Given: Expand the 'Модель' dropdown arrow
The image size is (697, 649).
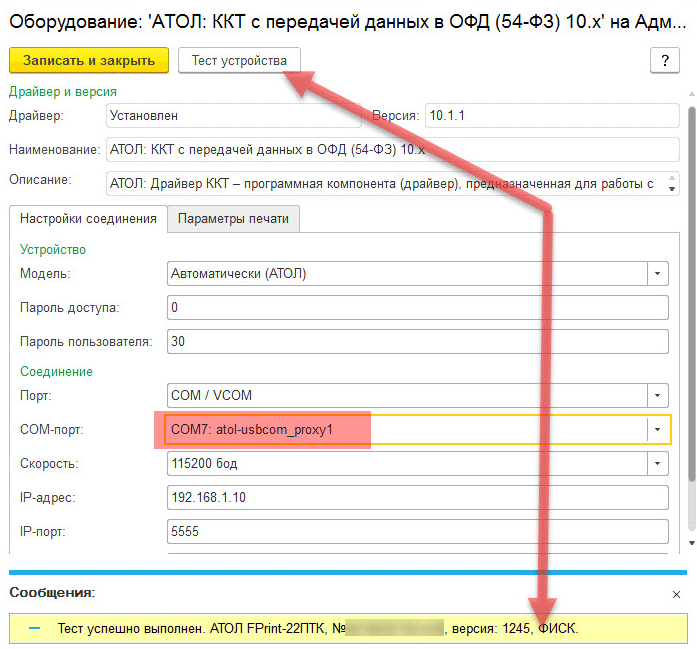Looking at the screenshot, I should pos(657,273).
